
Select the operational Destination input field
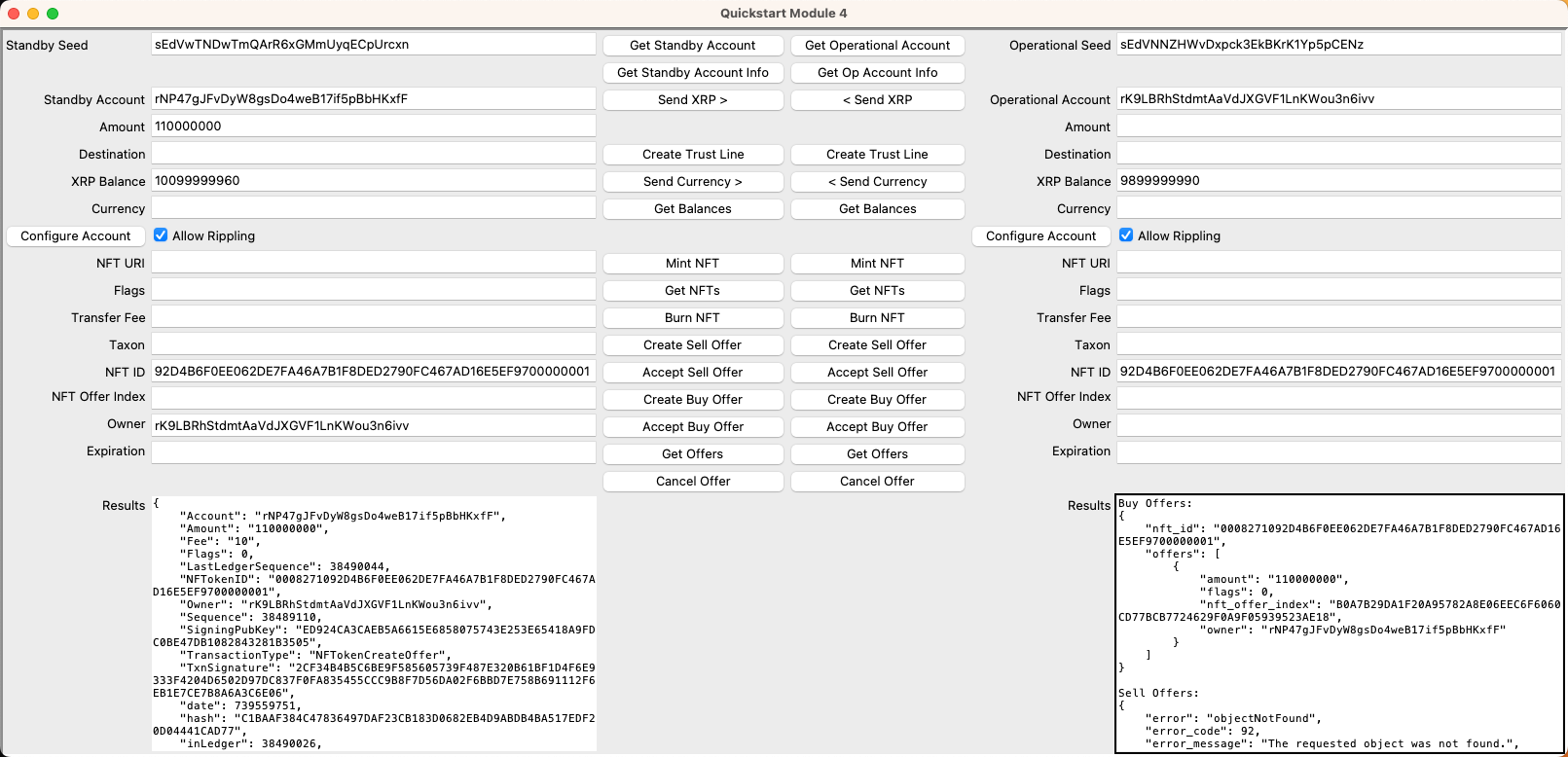(1338, 154)
